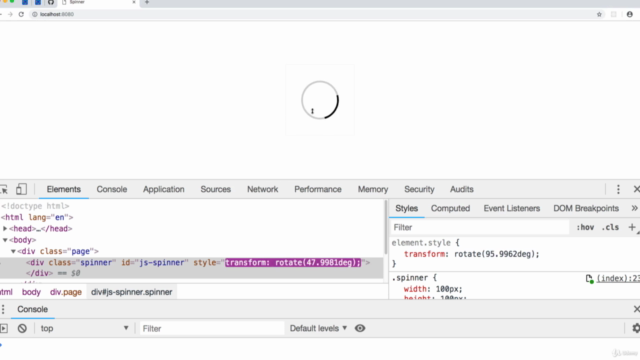
Task: Open a new browser tab
Action: (147, 2)
